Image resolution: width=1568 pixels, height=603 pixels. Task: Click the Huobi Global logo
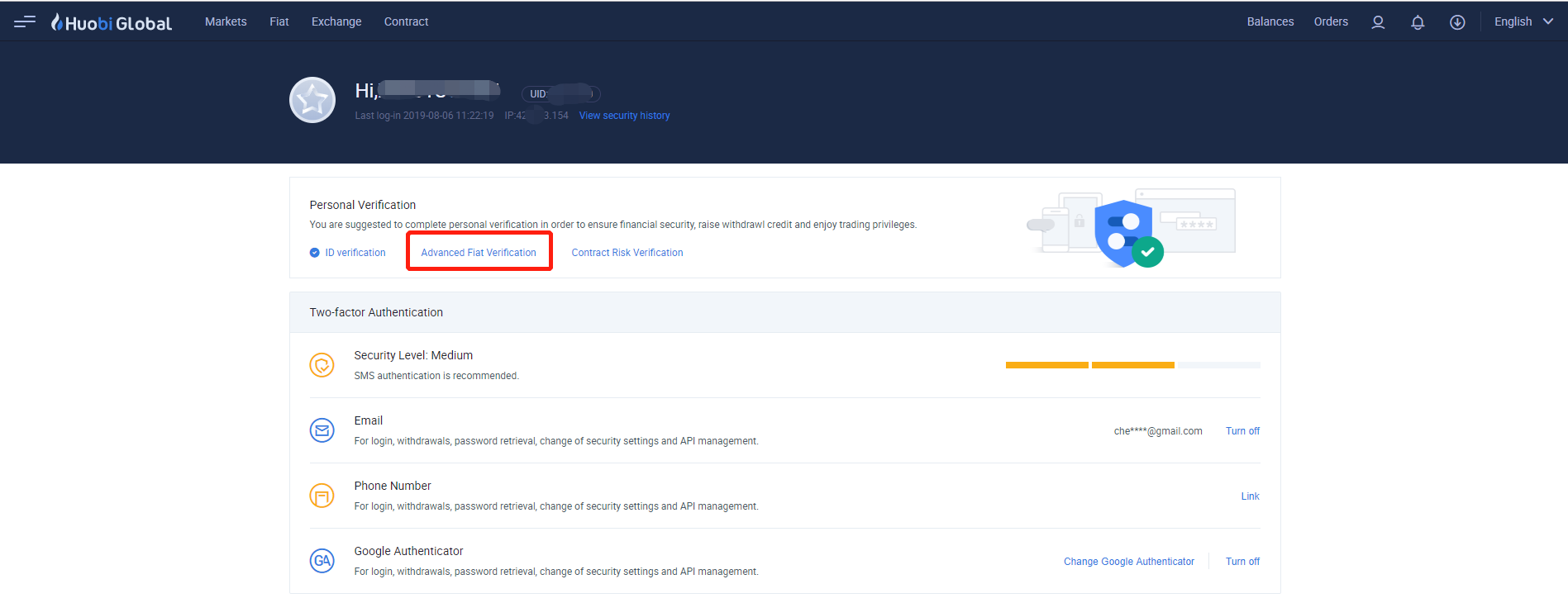112,22
